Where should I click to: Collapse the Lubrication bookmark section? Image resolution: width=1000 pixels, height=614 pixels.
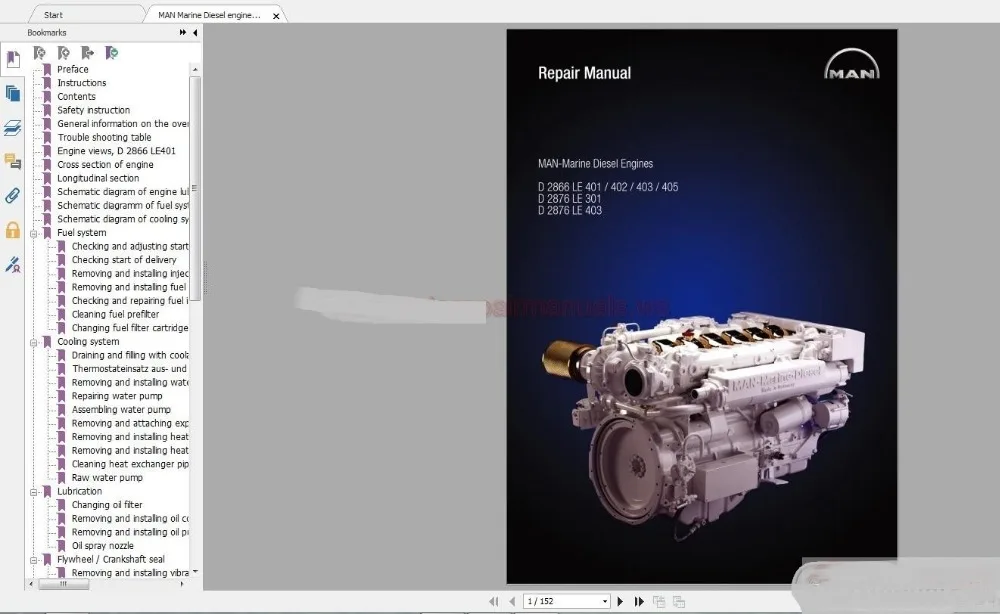pyautogui.click(x=35, y=491)
